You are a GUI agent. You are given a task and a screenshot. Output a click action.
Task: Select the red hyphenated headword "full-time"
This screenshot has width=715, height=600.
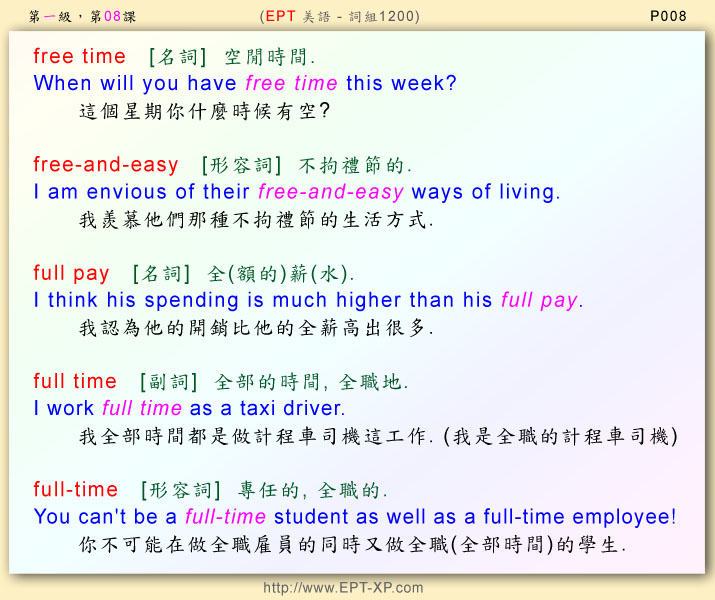[76, 489]
